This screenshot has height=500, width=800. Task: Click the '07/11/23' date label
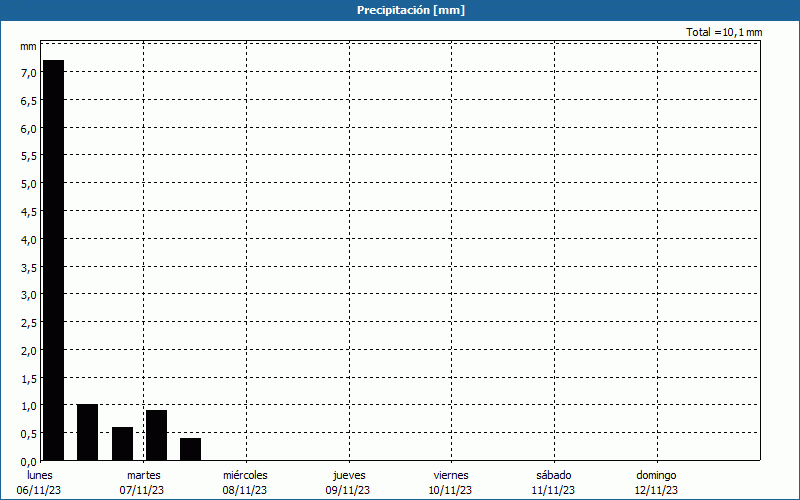(142, 490)
